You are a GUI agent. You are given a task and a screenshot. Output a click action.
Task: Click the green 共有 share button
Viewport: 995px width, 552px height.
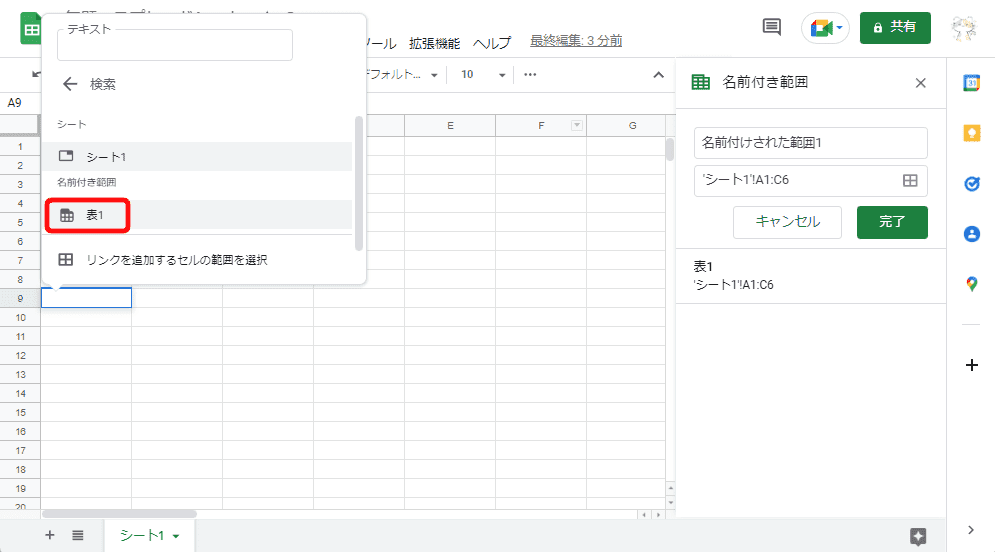(895, 27)
